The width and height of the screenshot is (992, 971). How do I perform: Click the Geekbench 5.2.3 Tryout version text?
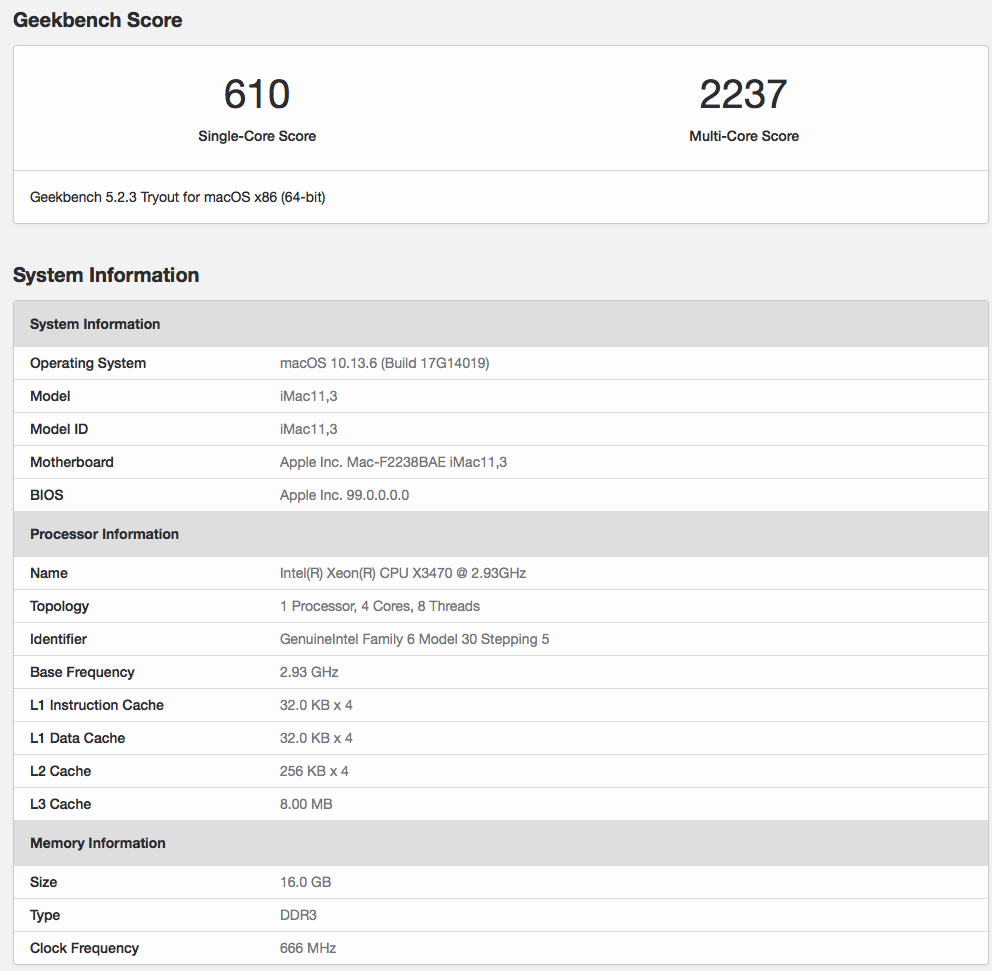(178, 197)
